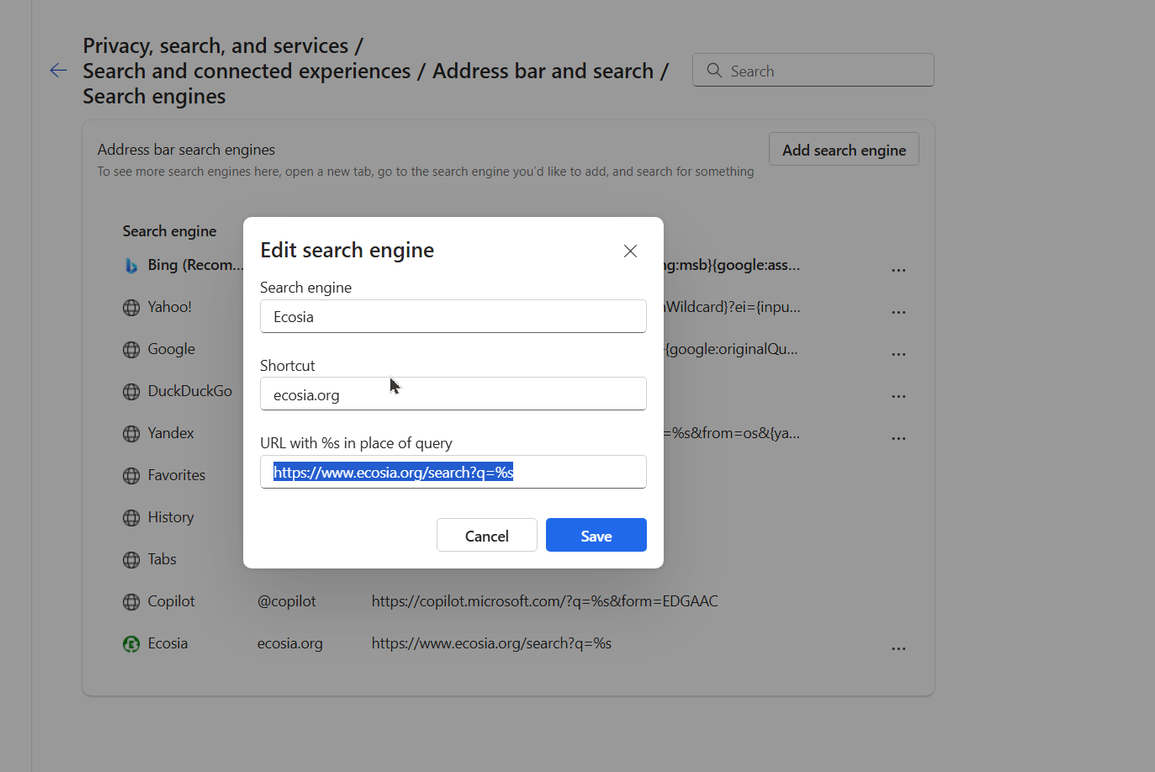This screenshot has height=772, width=1155.
Task: Click Cancel in Edit search engine dialog
Action: [x=487, y=535]
